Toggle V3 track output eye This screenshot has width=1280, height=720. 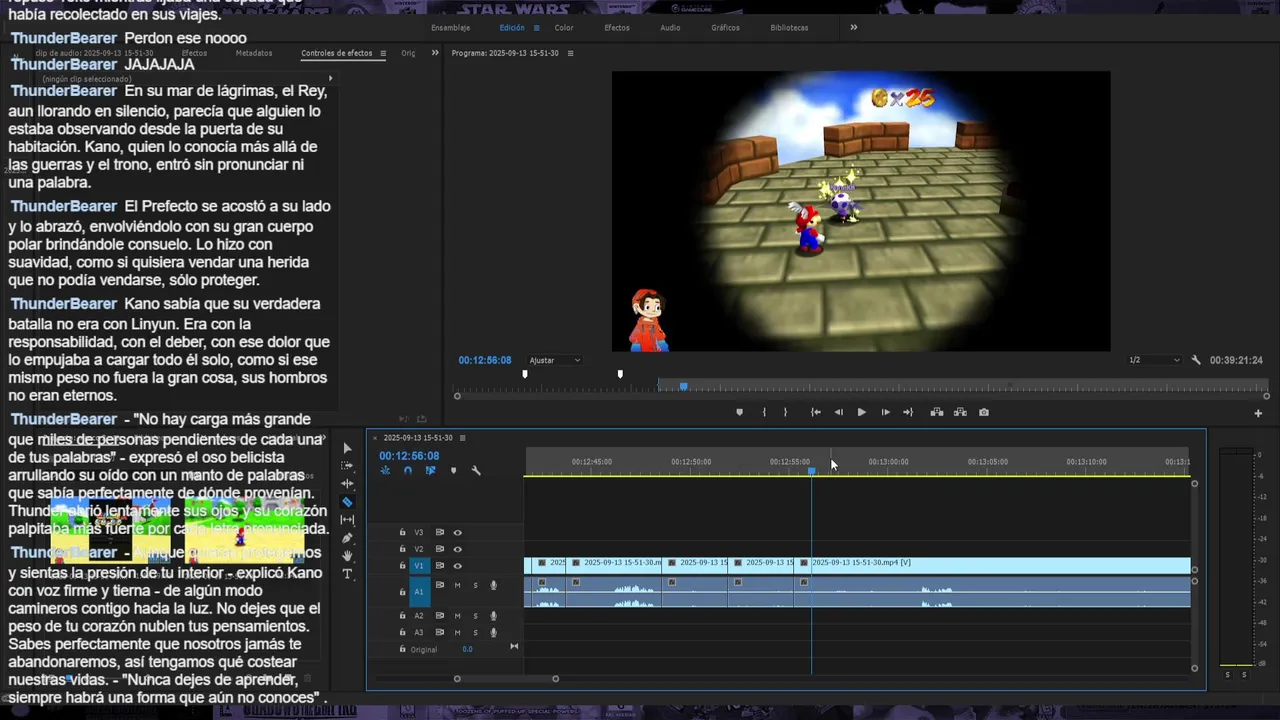click(457, 533)
